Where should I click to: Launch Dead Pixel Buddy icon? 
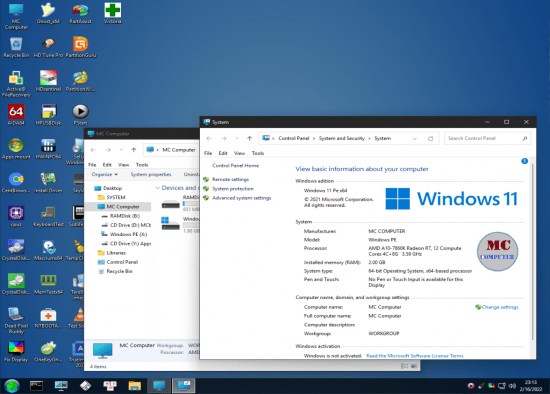(16, 321)
